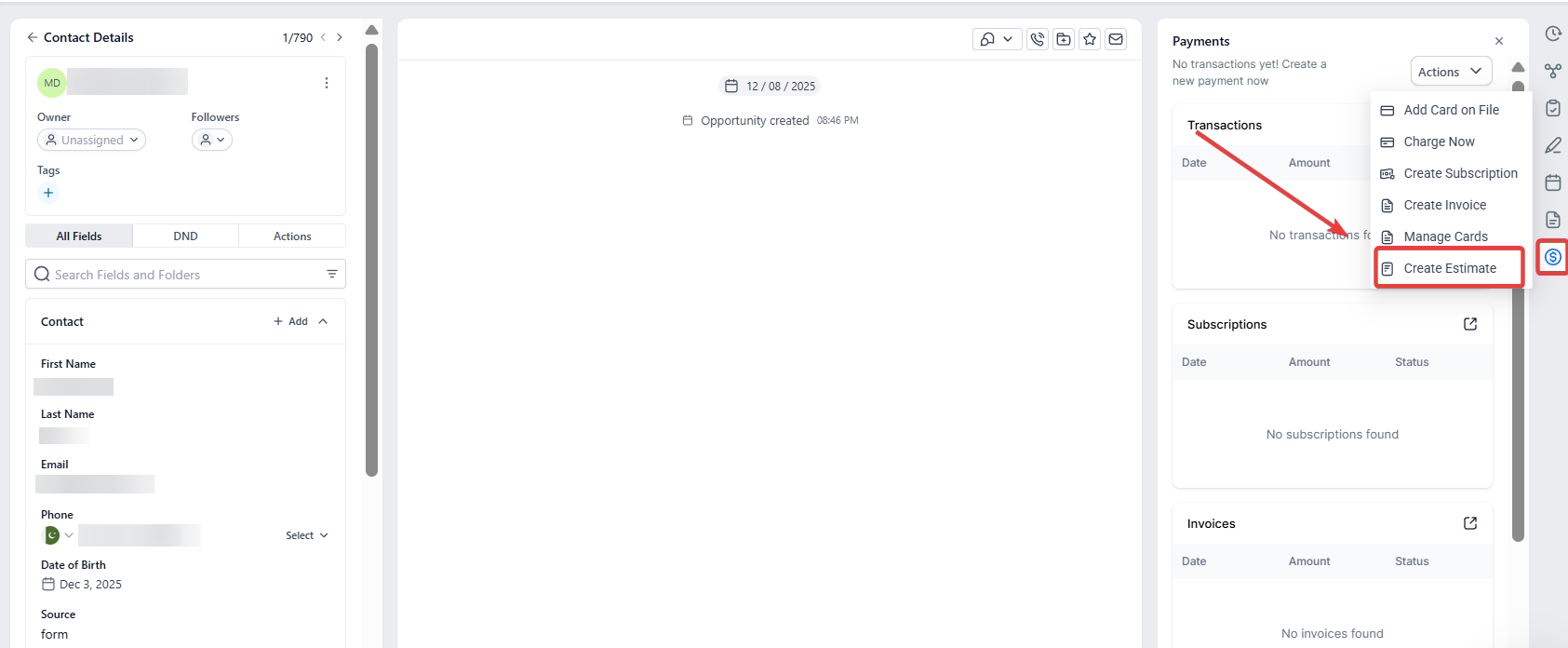The width and height of the screenshot is (1568, 648).
Task: Star the conversation with the star icon
Action: 1090,39
